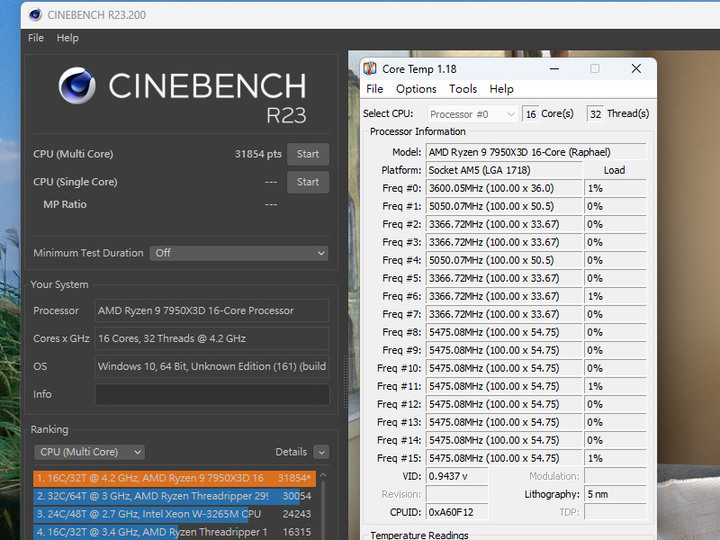The width and height of the screenshot is (720, 540).
Task: Open the Cinebench File menu
Action: point(36,38)
